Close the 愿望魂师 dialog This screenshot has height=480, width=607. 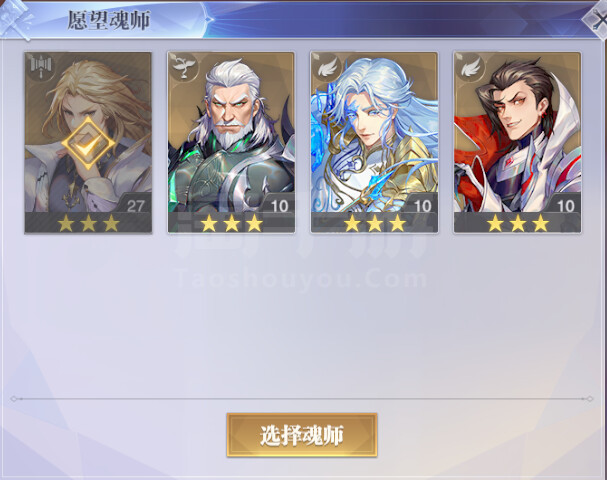(597, 19)
